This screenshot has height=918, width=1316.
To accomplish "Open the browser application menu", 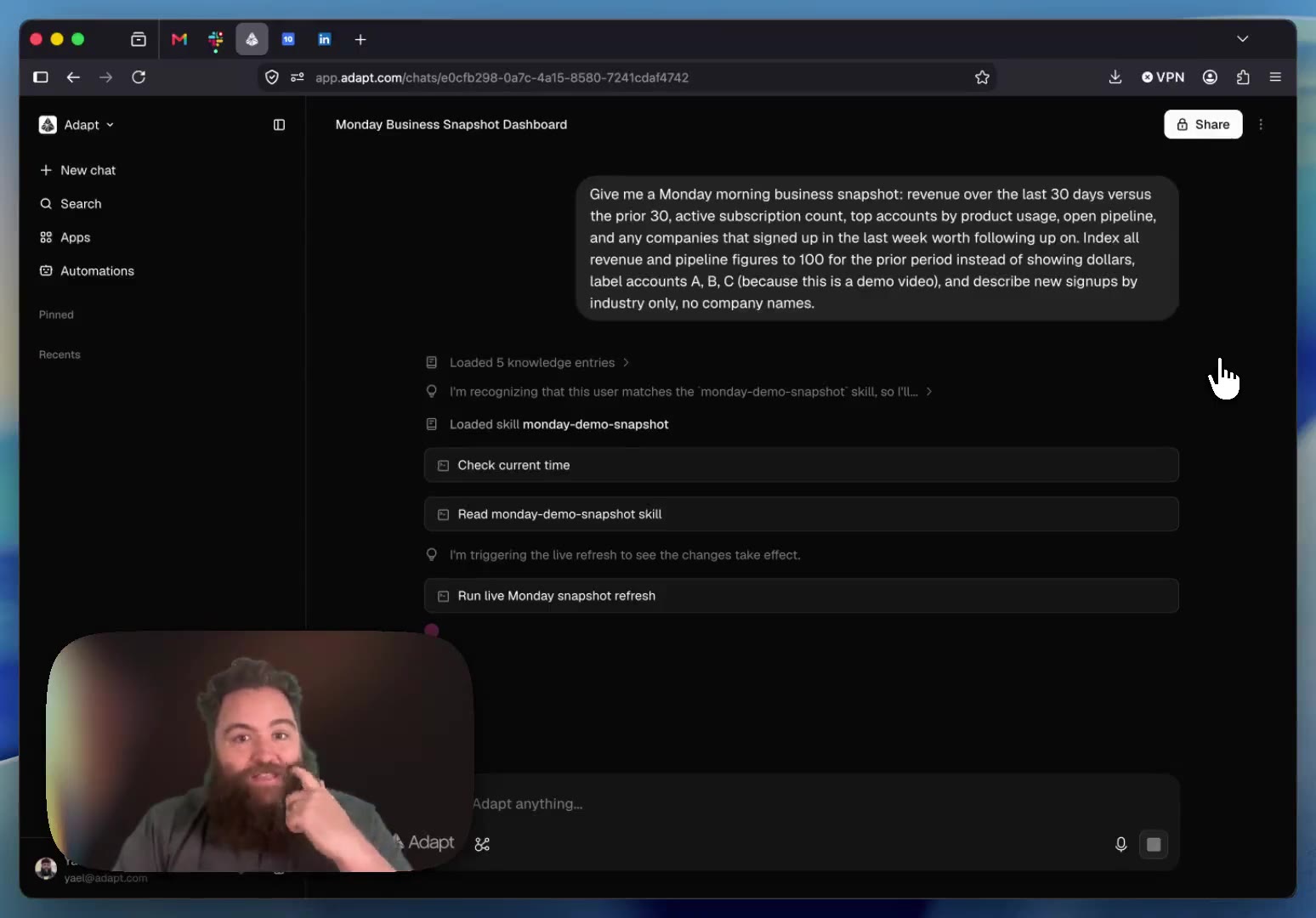I will coord(1275,77).
